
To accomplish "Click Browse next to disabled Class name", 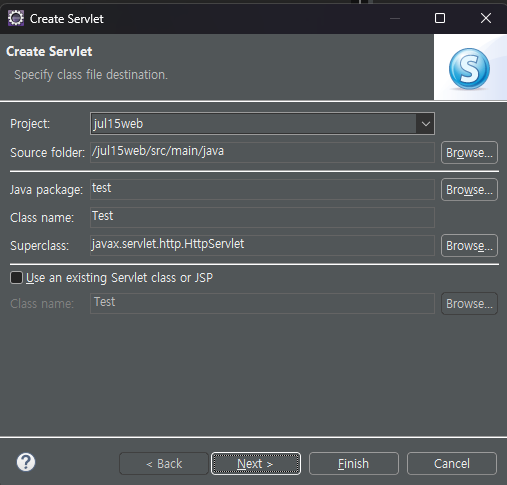I will [x=469, y=304].
